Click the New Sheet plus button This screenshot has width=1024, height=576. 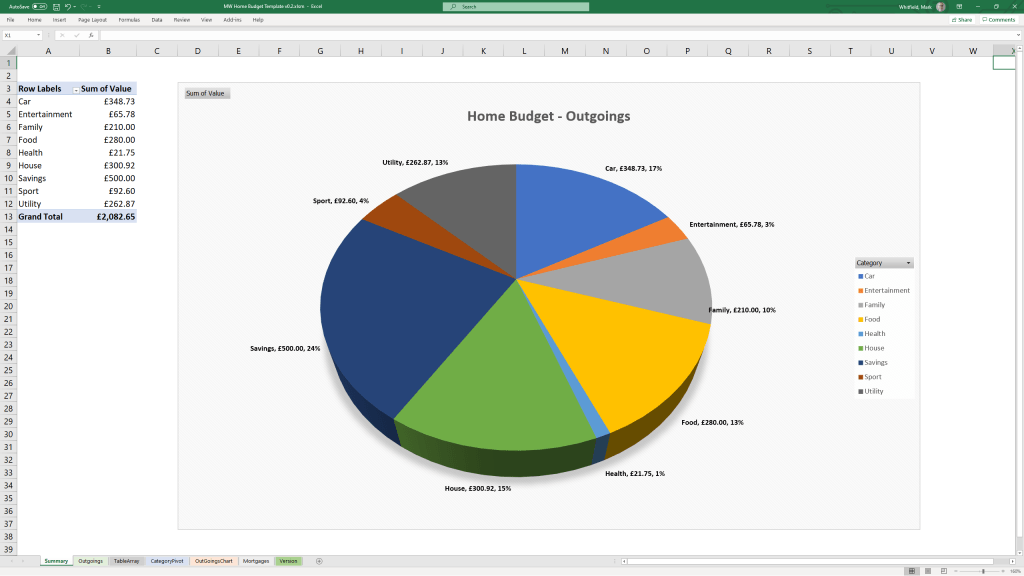pos(319,561)
